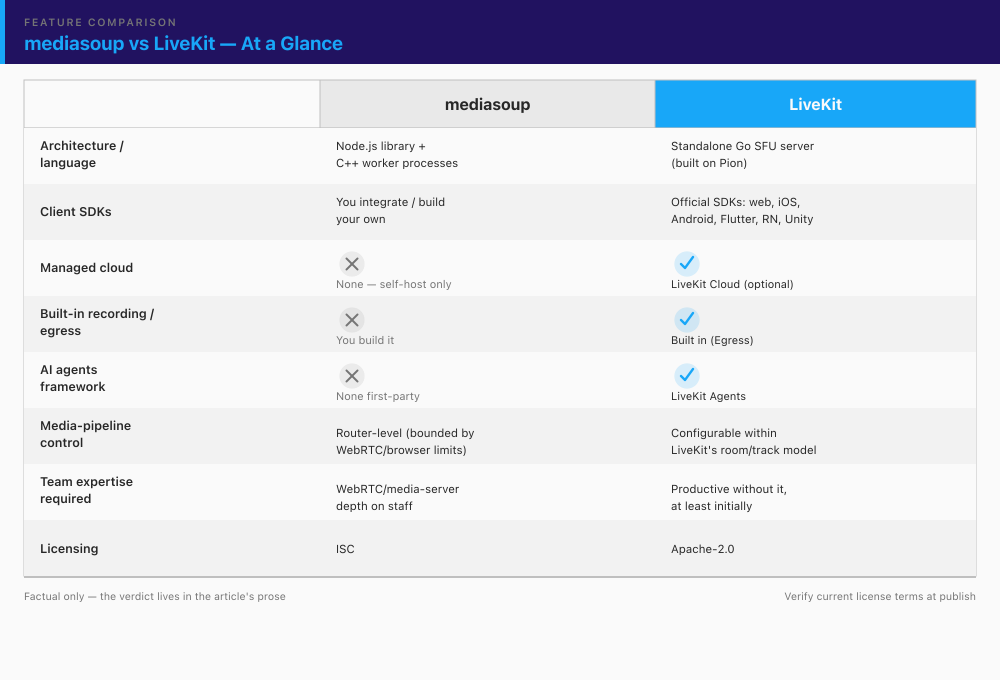The image size is (1000, 680).
Task: Click 'Verify current license terms at publish' footnote
Action: (x=880, y=596)
